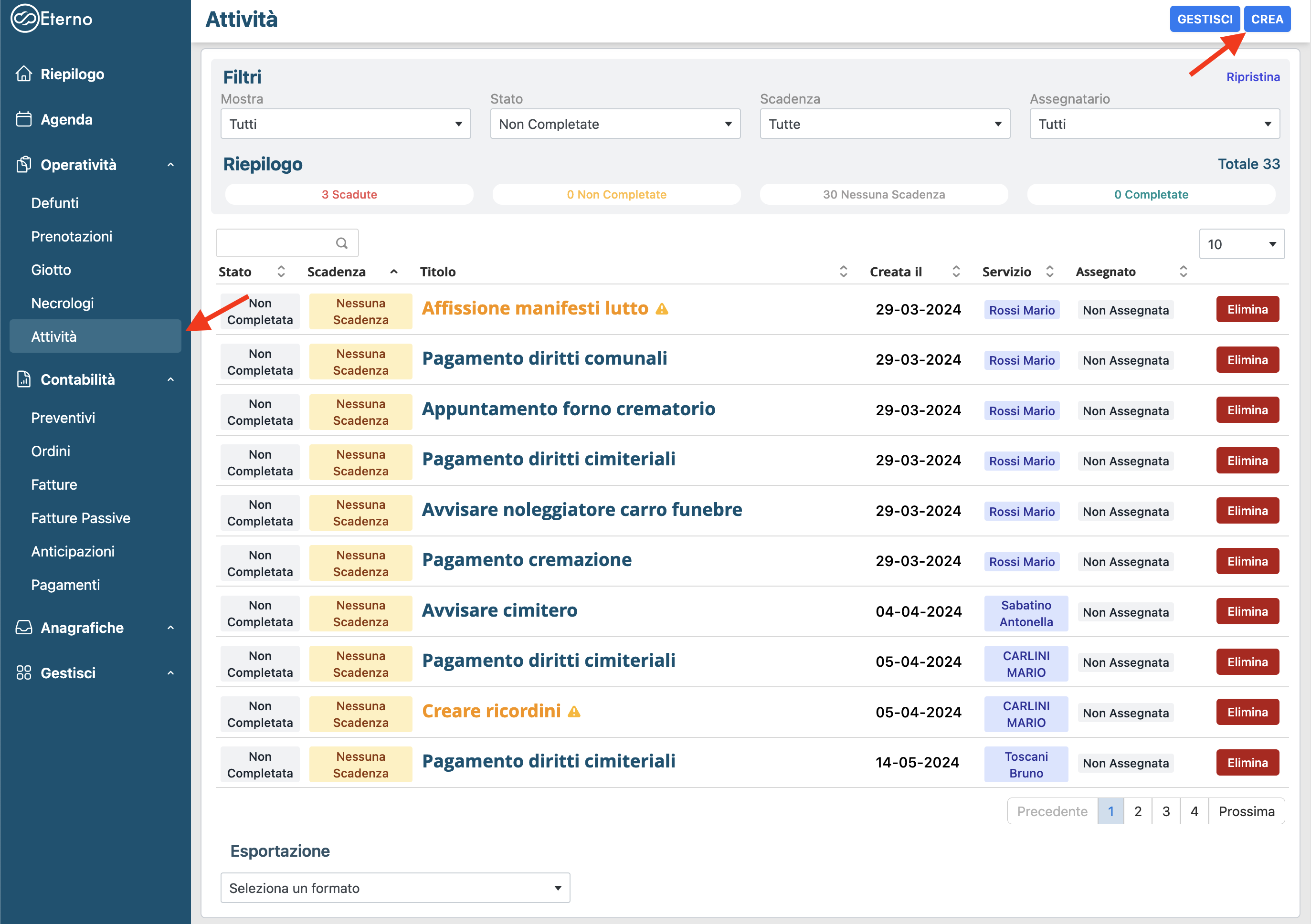The image size is (1311, 924).
Task: Click the Ripristina filters link
Action: (1252, 77)
